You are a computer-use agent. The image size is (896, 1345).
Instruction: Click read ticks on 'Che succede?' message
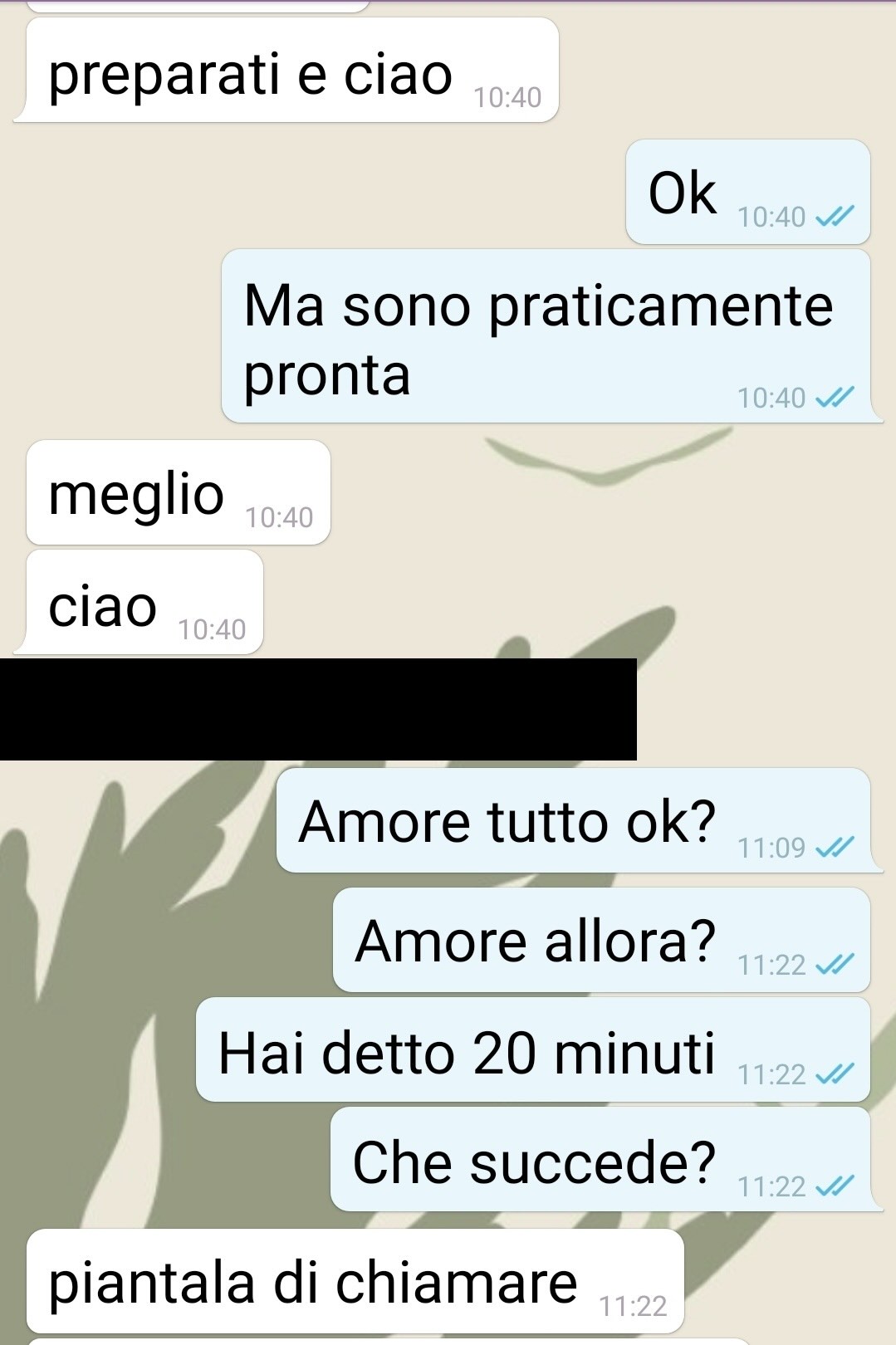(835, 1186)
